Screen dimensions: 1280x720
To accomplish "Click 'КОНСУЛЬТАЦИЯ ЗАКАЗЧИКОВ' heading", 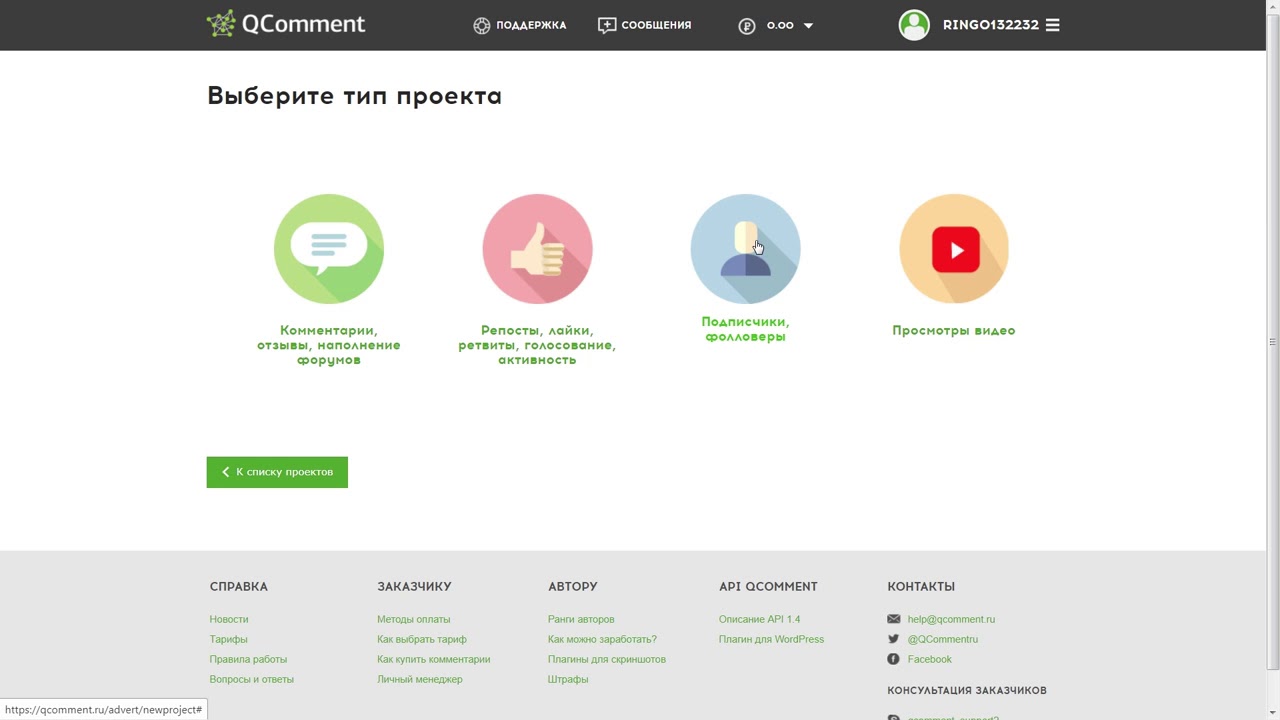I will 967,691.
